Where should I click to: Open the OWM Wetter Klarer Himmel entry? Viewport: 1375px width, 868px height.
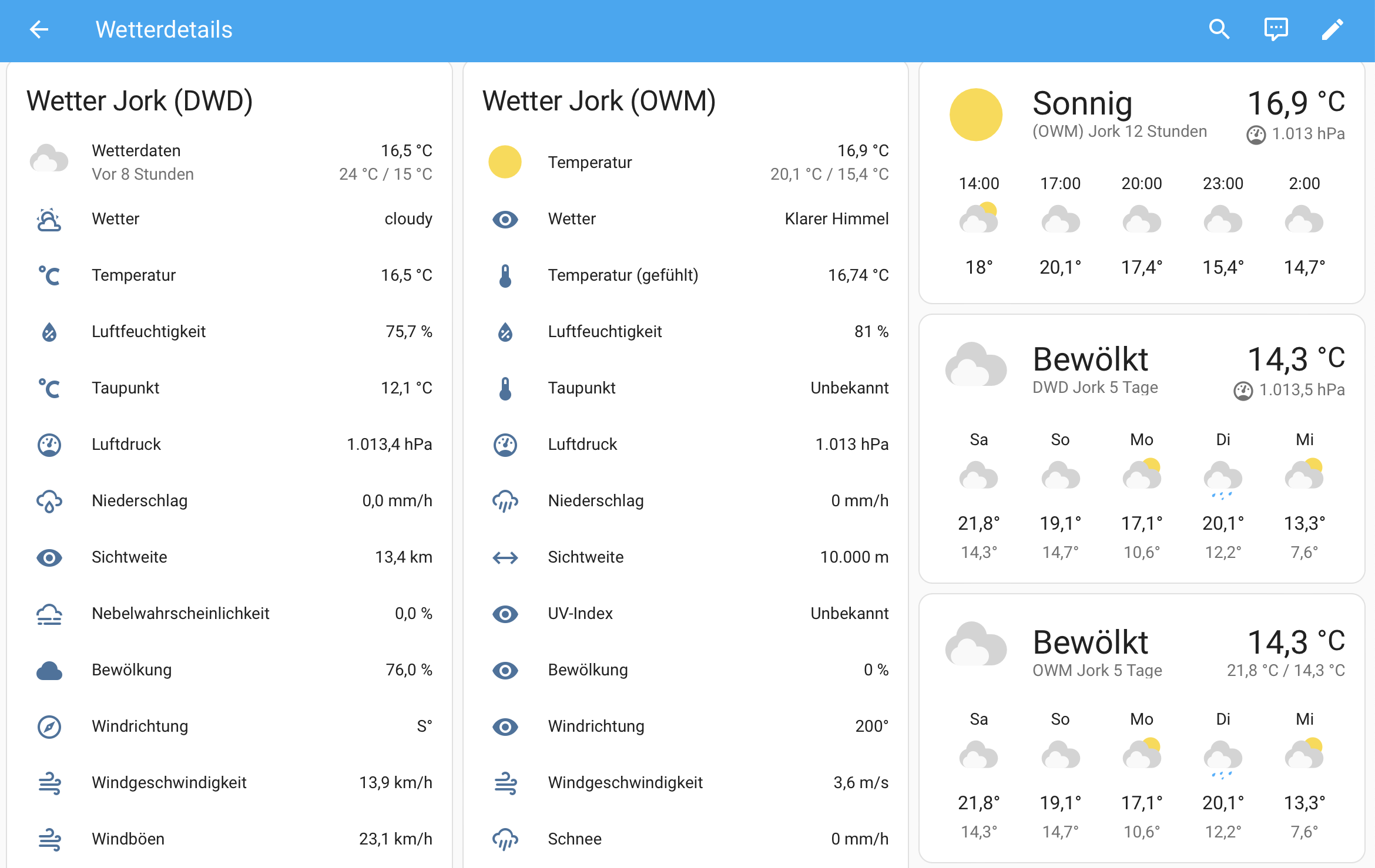pos(686,219)
